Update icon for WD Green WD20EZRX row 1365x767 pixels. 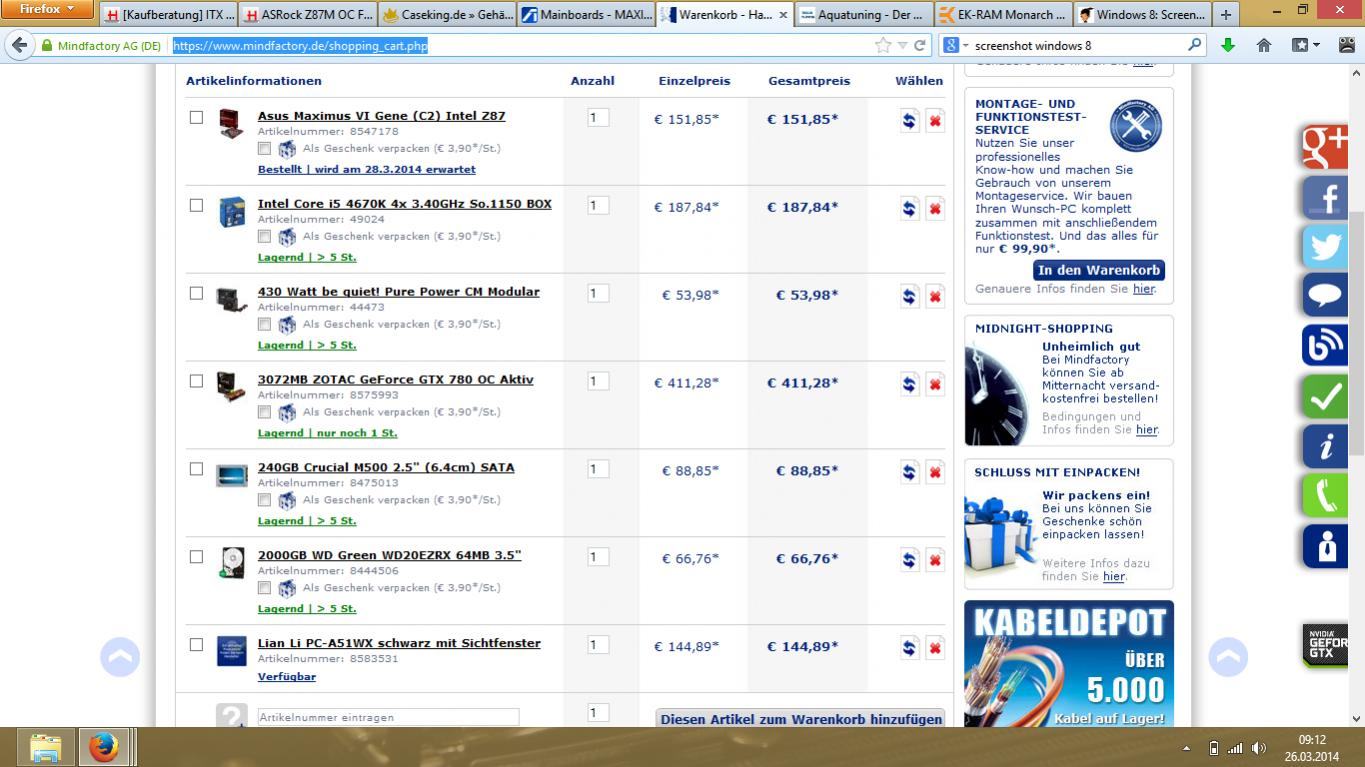909,560
